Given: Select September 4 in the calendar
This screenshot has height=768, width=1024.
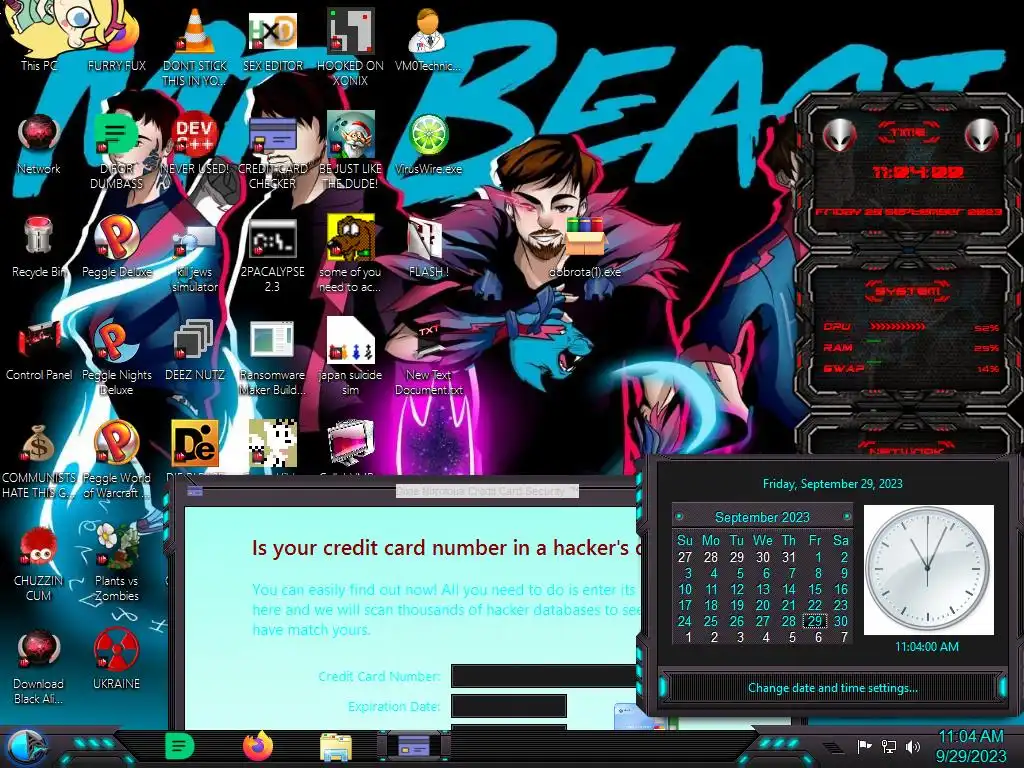Looking at the screenshot, I should point(714,573).
